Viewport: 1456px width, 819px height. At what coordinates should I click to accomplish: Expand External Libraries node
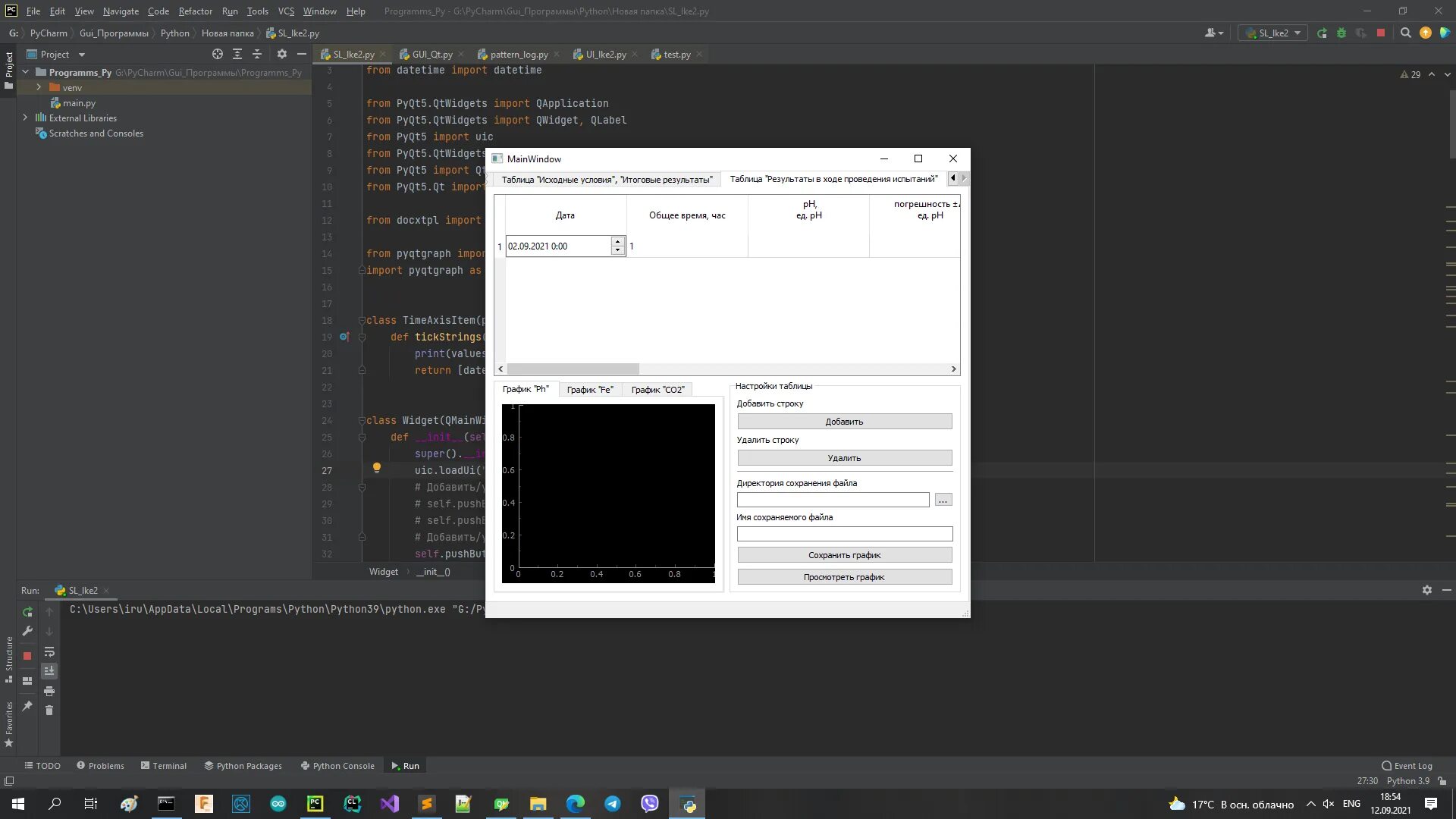(x=25, y=118)
